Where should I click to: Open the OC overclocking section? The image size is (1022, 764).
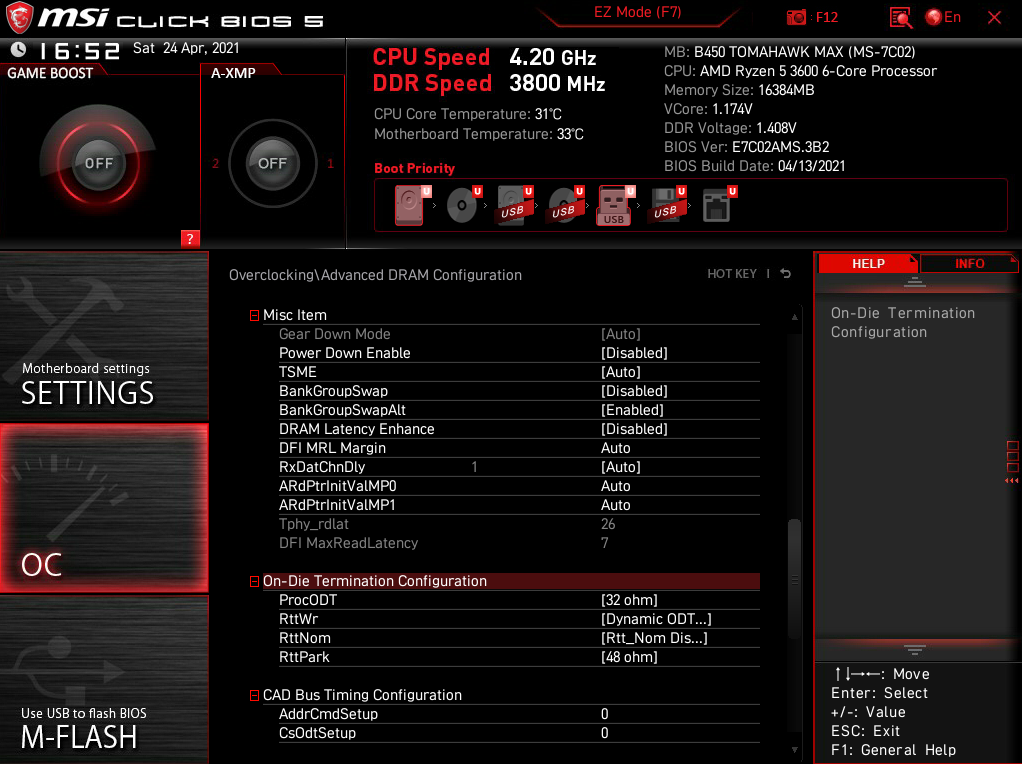coord(104,508)
